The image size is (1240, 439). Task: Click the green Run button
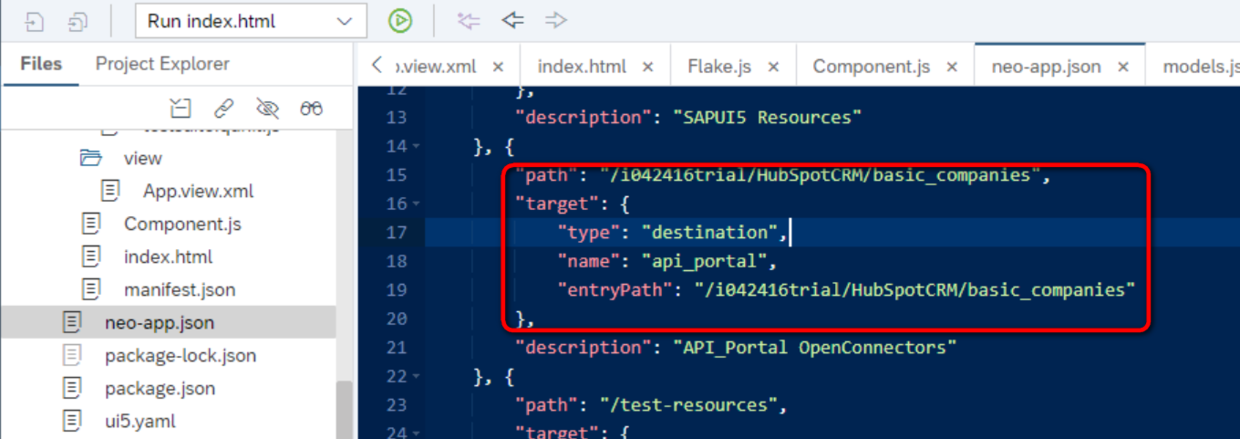[400, 20]
